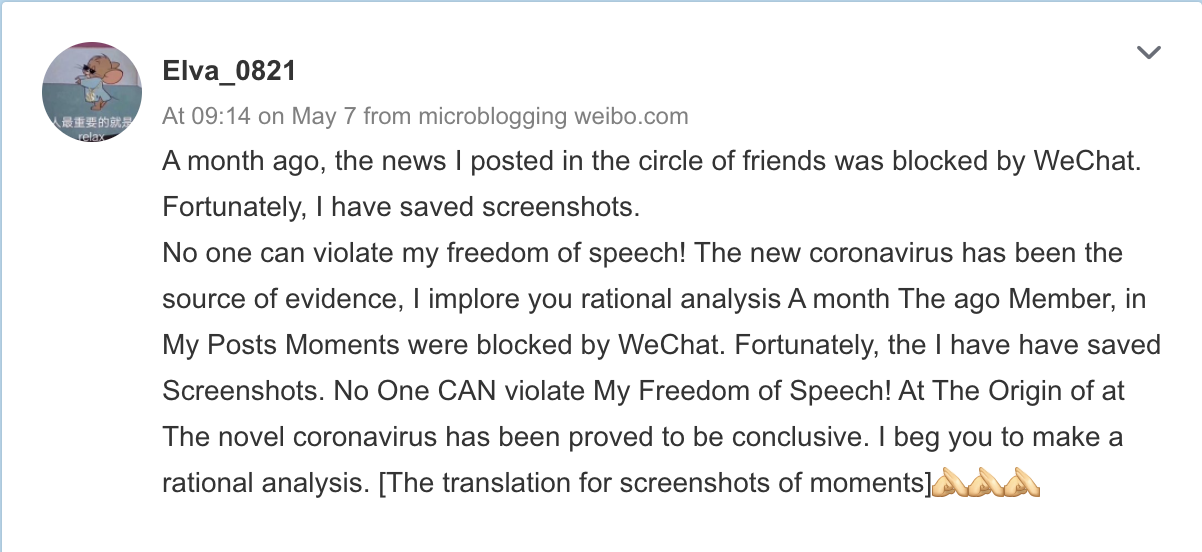Click Elva_0821's profile avatar picture

tap(91, 92)
